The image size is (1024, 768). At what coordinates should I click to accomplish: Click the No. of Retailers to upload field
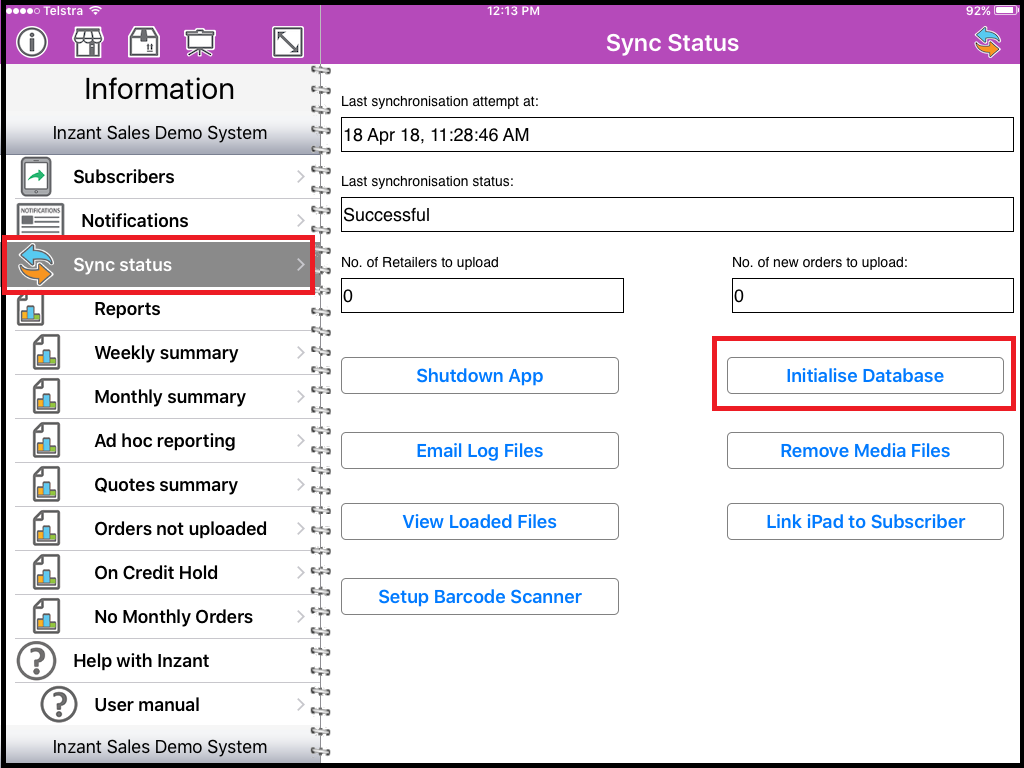click(482, 295)
